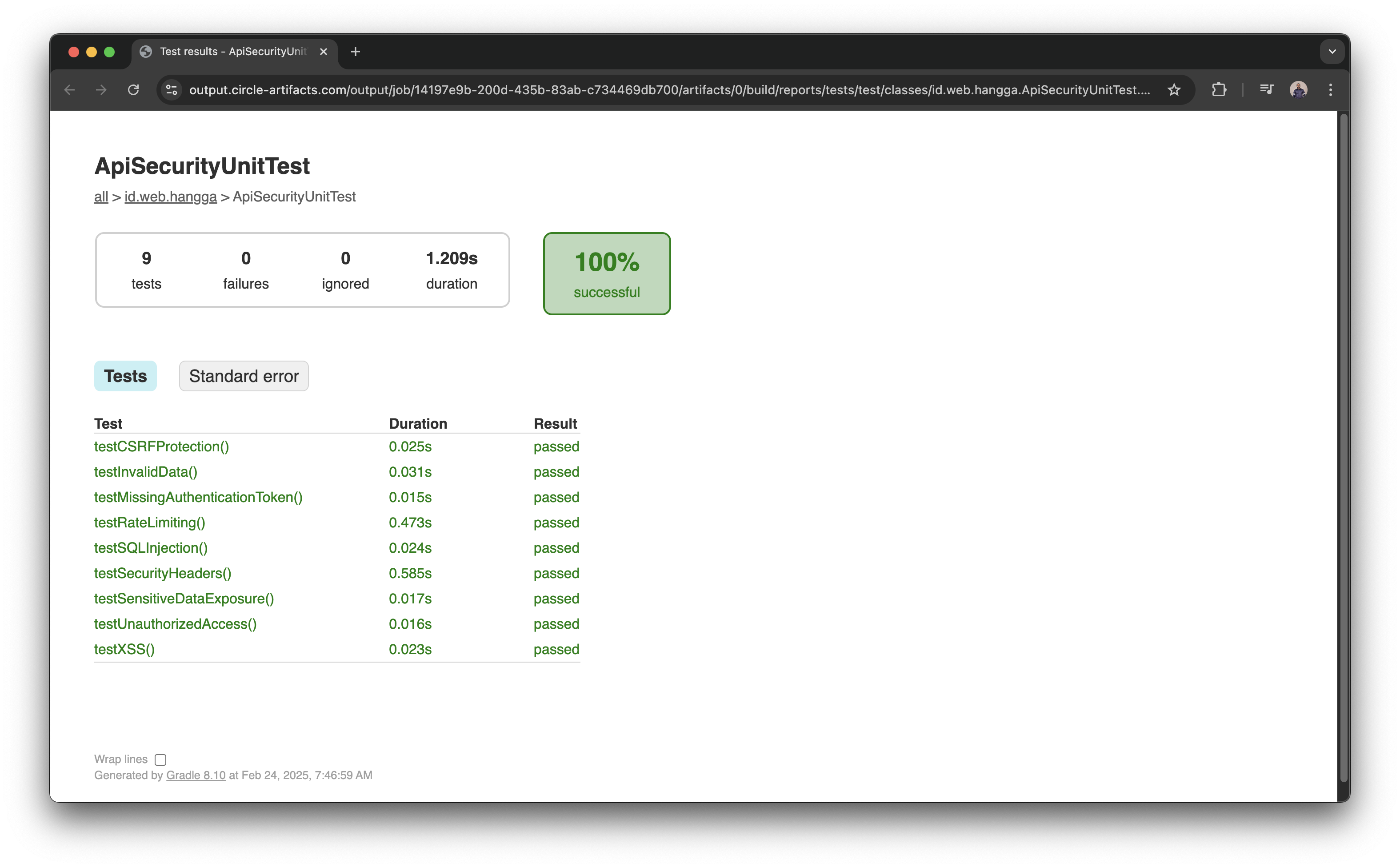
Task: Reload the test results page
Action: [x=133, y=89]
